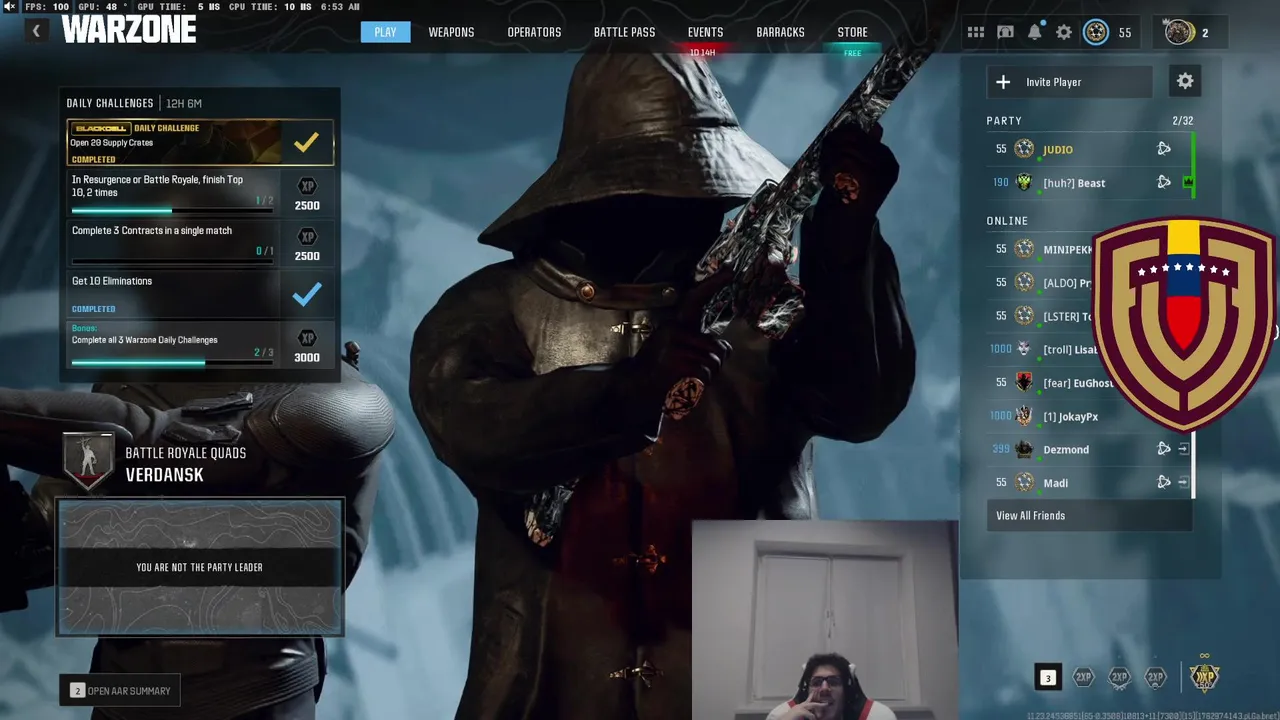This screenshot has width=1280, height=720.
Task: Switch to the WEAPONS tab
Action: tap(451, 32)
